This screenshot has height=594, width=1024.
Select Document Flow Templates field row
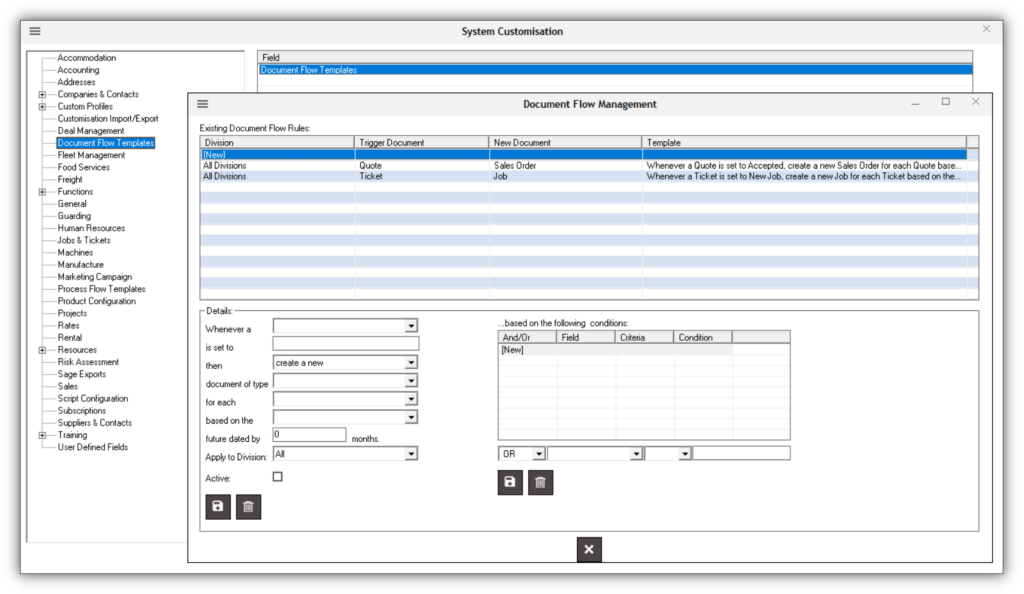pyautogui.click(x=615, y=70)
